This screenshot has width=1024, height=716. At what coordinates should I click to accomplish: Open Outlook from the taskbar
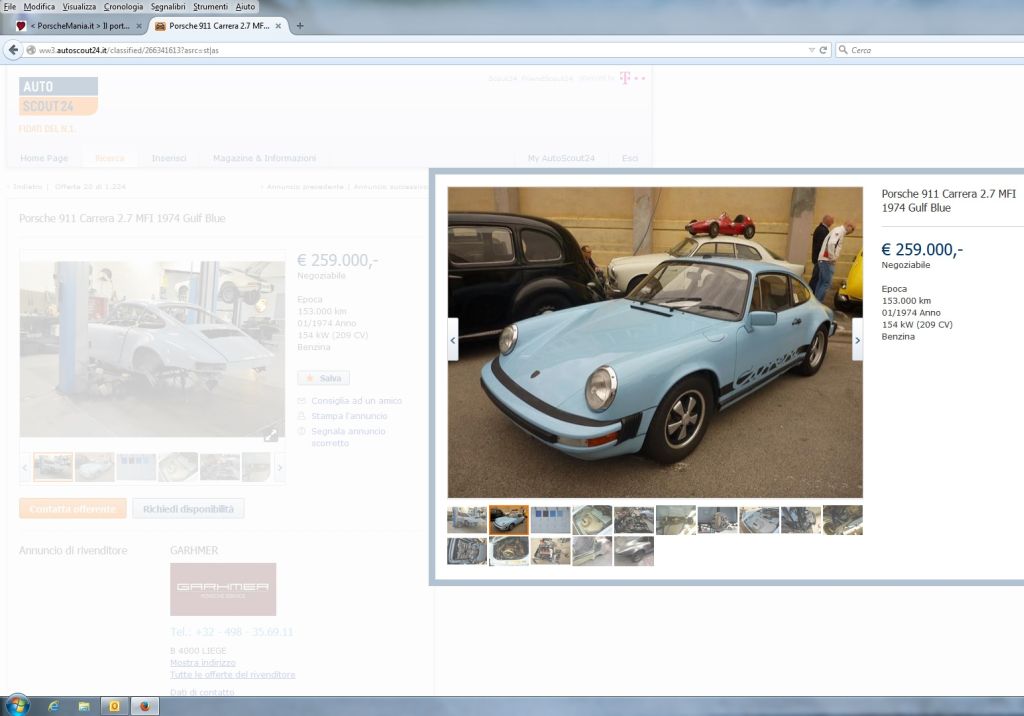114,706
